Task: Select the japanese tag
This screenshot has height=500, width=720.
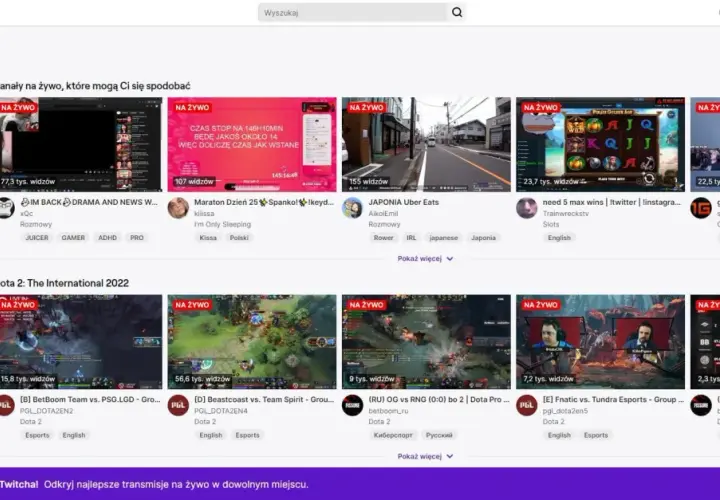Action: [444, 238]
